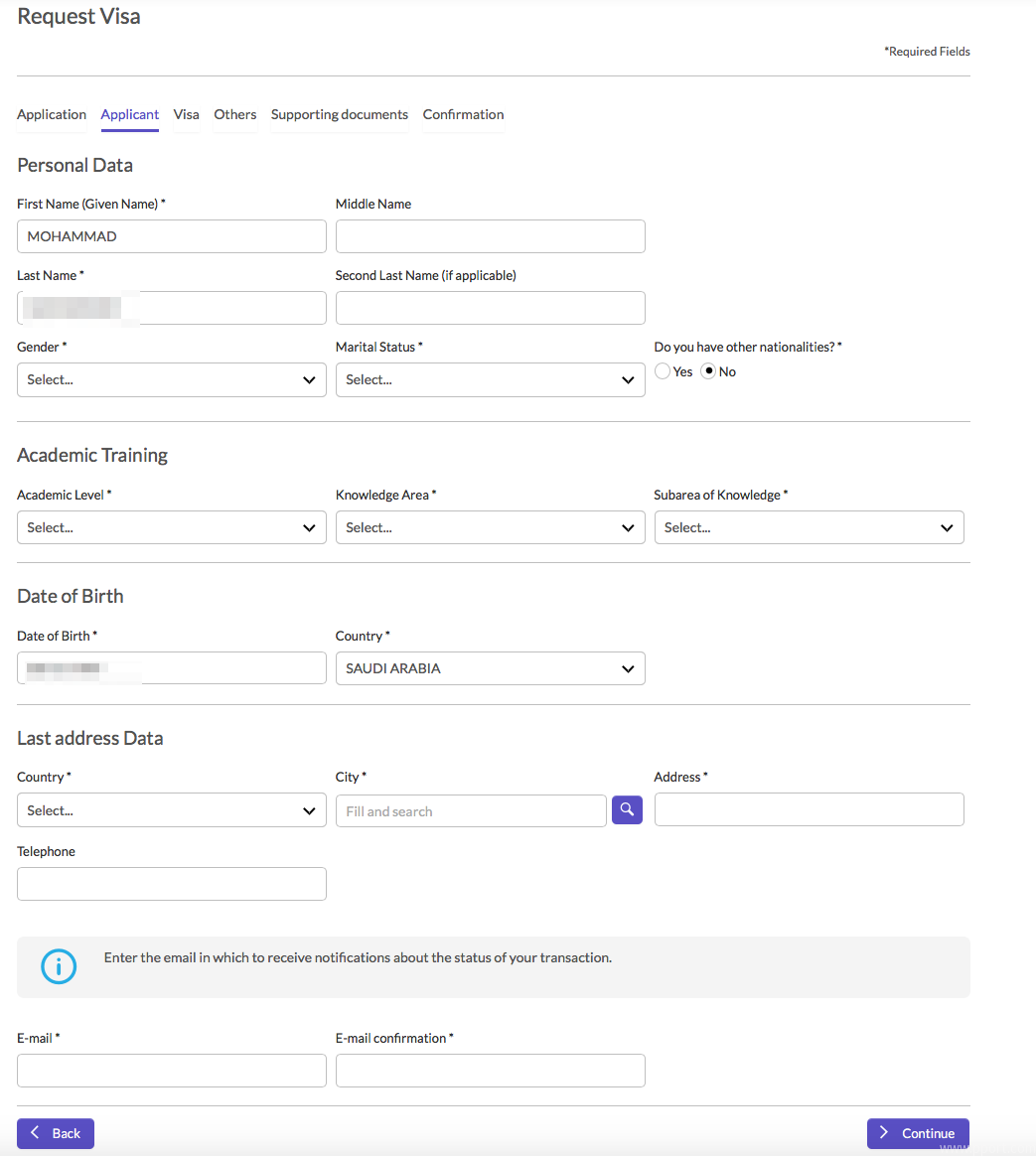
Task: Open the Subarea of Knowledge dropdown
Action: click(x=809, y=527)
